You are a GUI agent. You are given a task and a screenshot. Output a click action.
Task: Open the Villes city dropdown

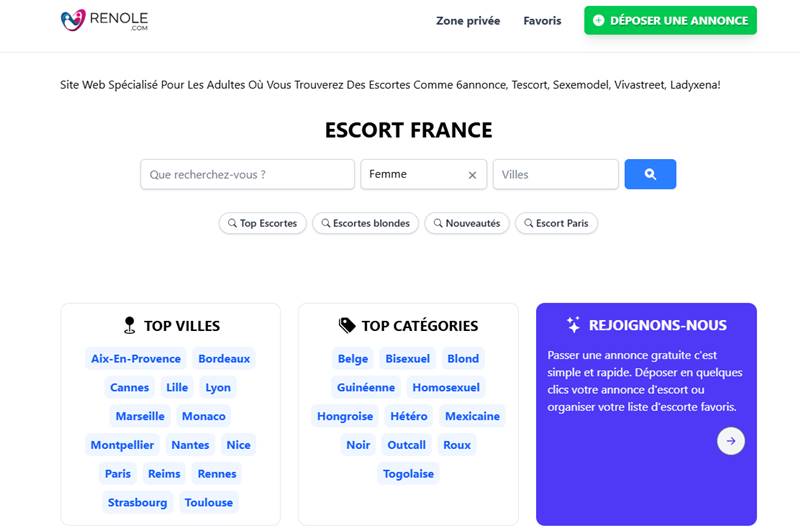(555, 174)
